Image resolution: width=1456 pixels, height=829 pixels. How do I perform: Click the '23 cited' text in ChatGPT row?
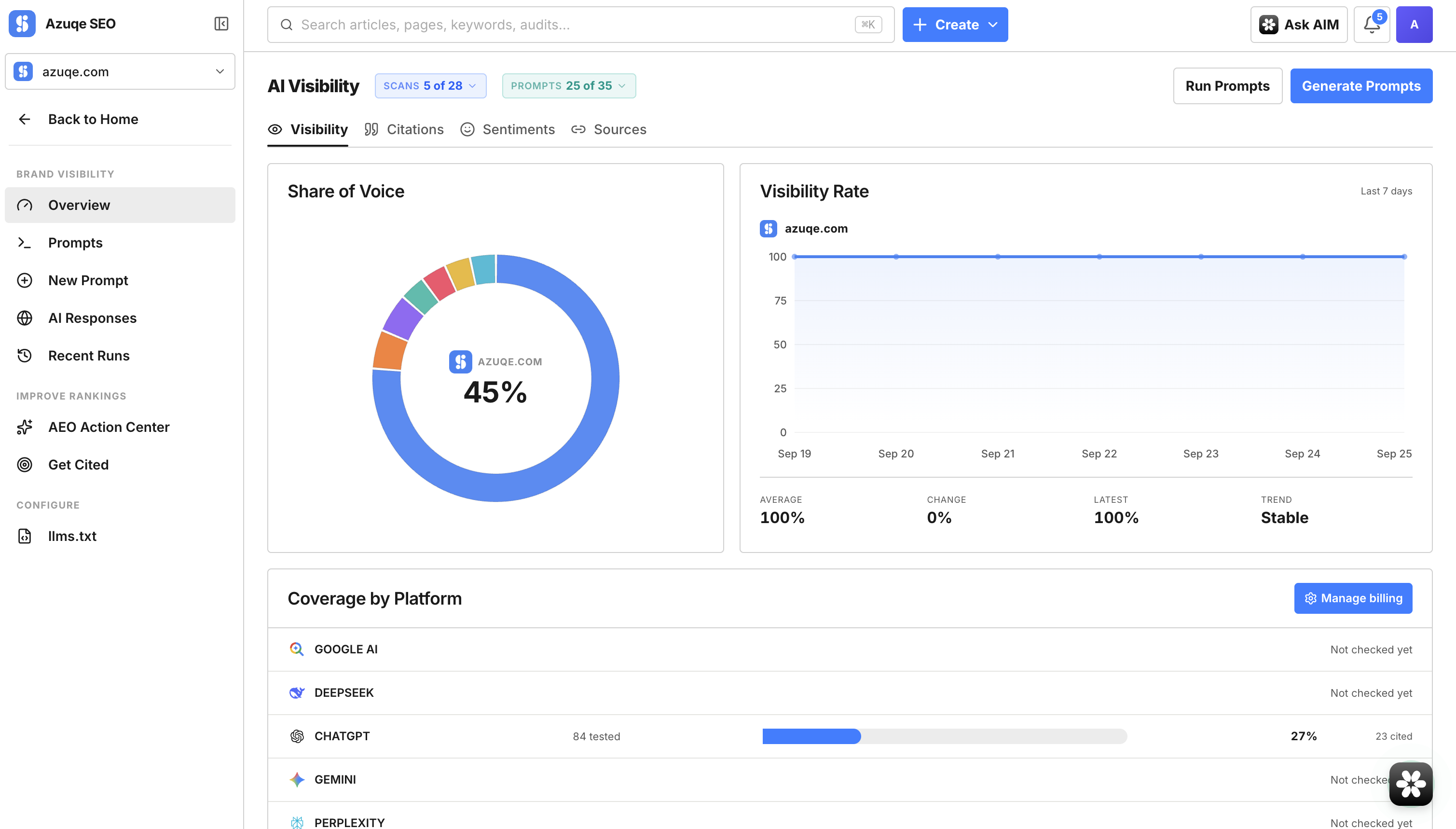pyautogui.click(x=1393, y=736)
